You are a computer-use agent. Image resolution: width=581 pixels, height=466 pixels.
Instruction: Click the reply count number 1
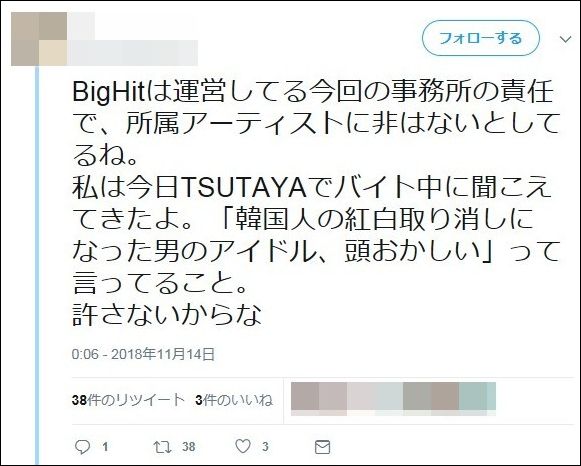point(105,447)
